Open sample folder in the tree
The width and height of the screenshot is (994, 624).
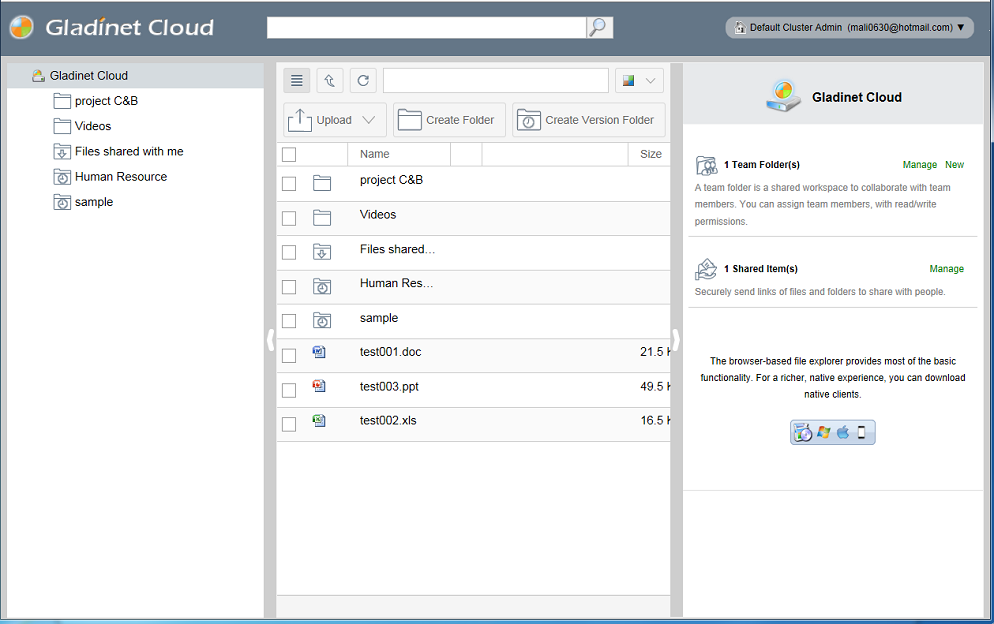94,202
